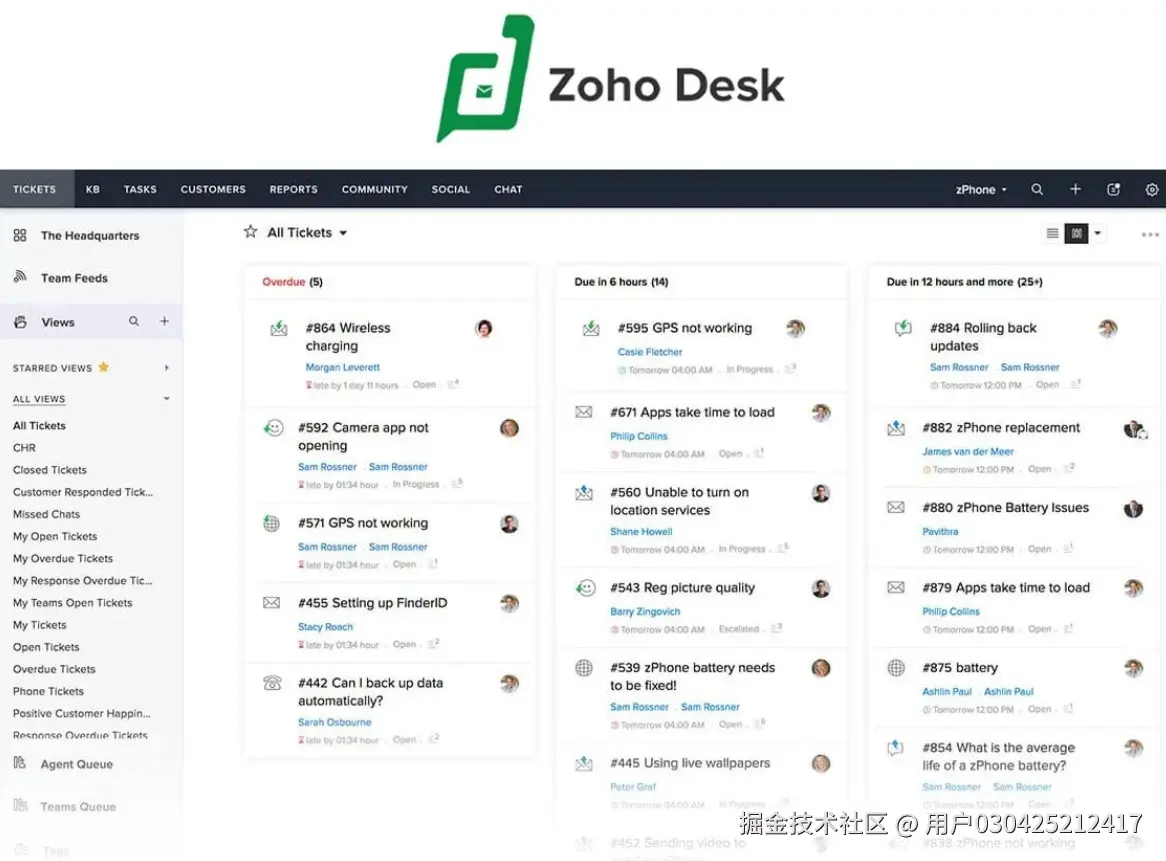Viewport: 1166px width, 861px height.
Task: Click the globe icon on ticket #875 battery
Action: click(x=897, y=668)
